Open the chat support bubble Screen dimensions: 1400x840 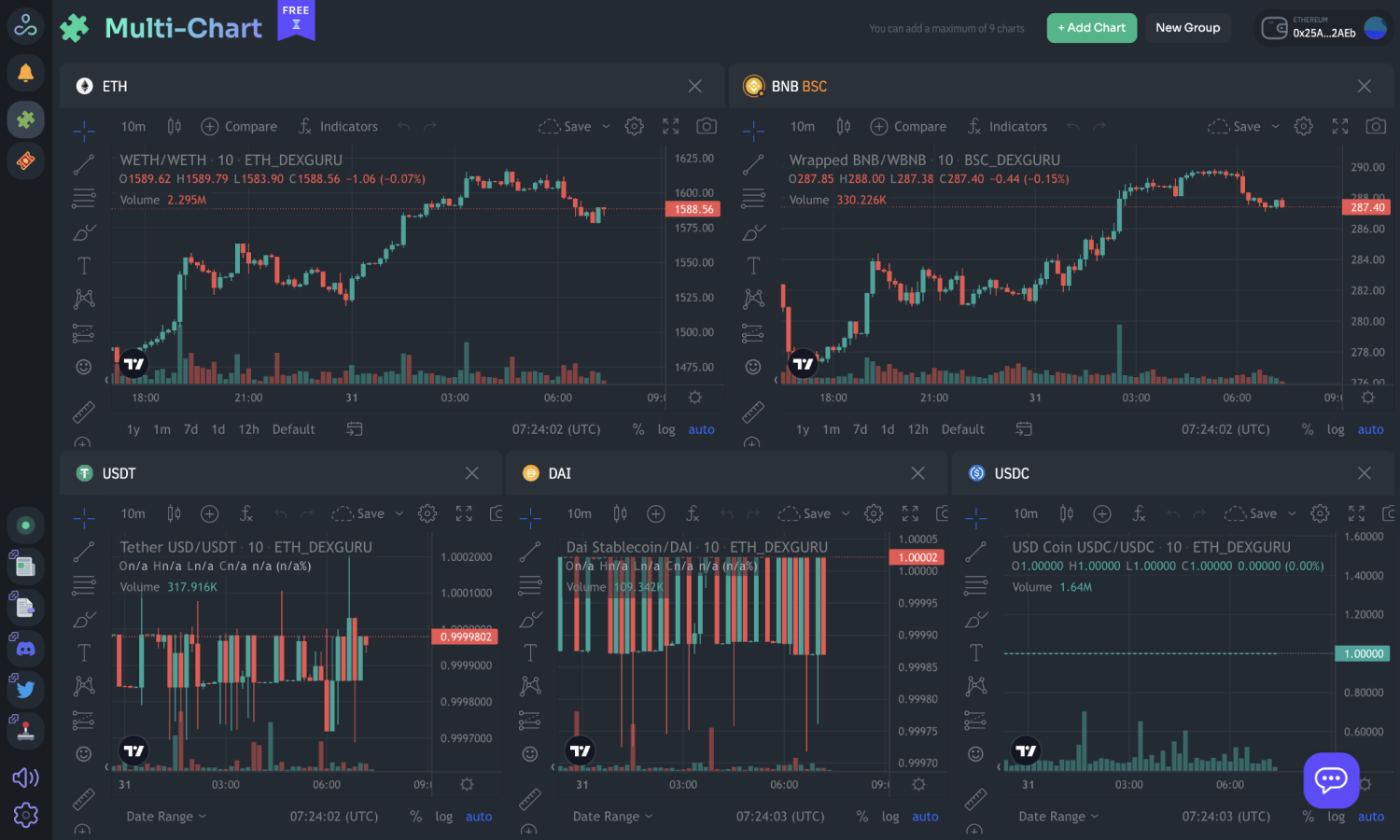click(x=1331, y=779)
